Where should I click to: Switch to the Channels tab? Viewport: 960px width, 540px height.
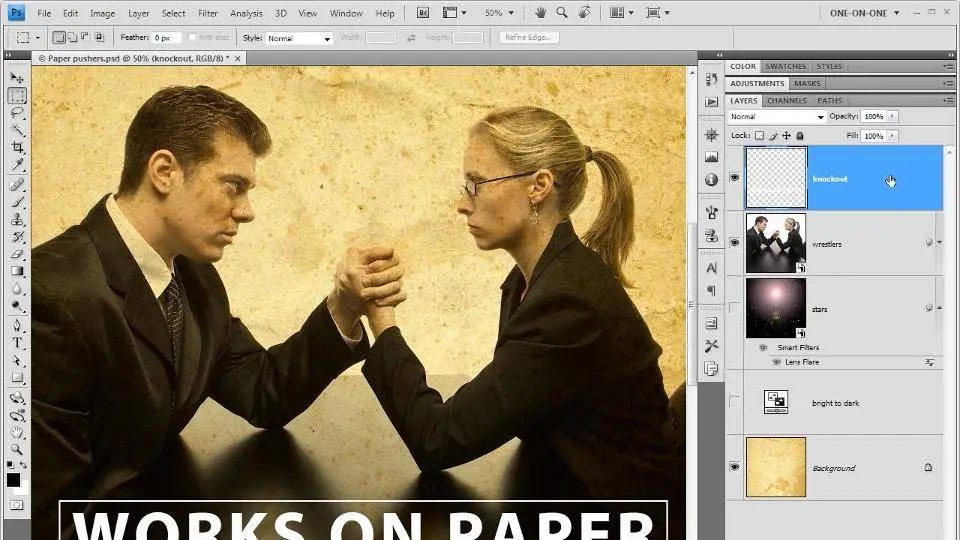(786, 101)
